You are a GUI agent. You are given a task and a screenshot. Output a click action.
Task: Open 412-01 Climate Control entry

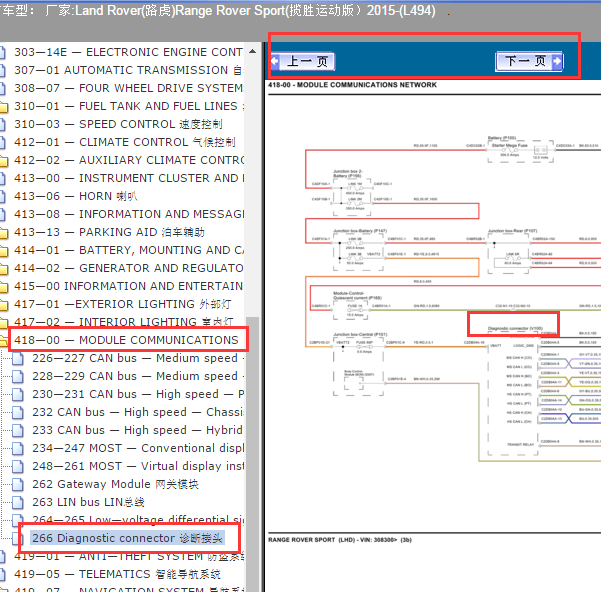125,142
